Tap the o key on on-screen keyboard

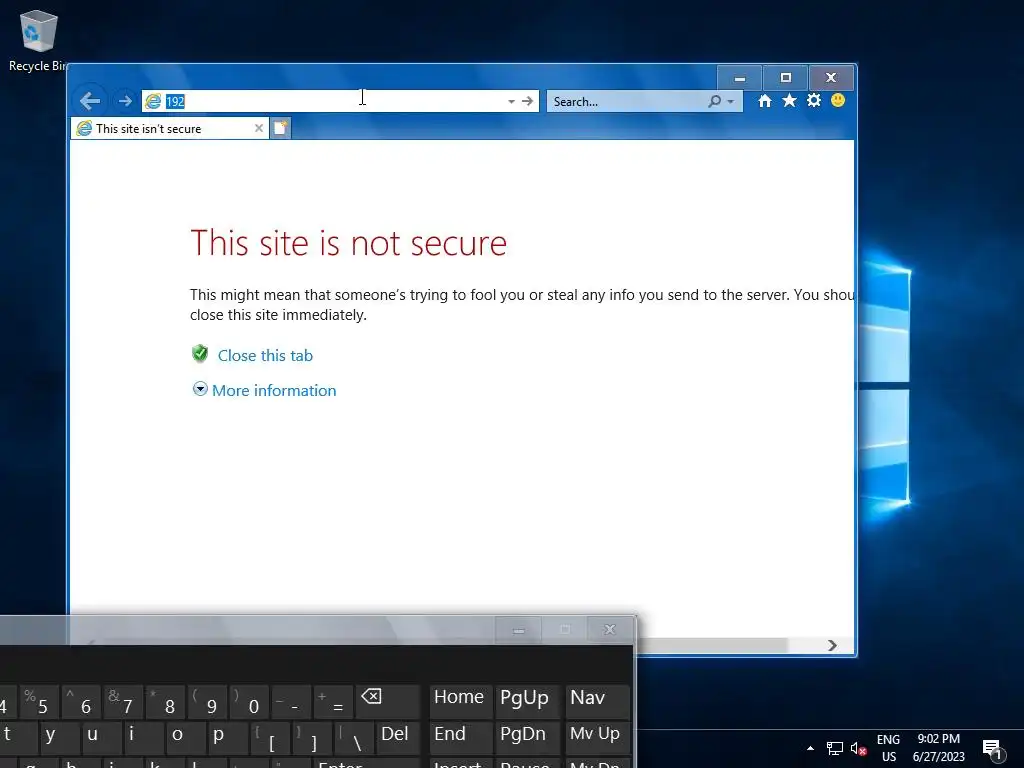tap(185, 737)
